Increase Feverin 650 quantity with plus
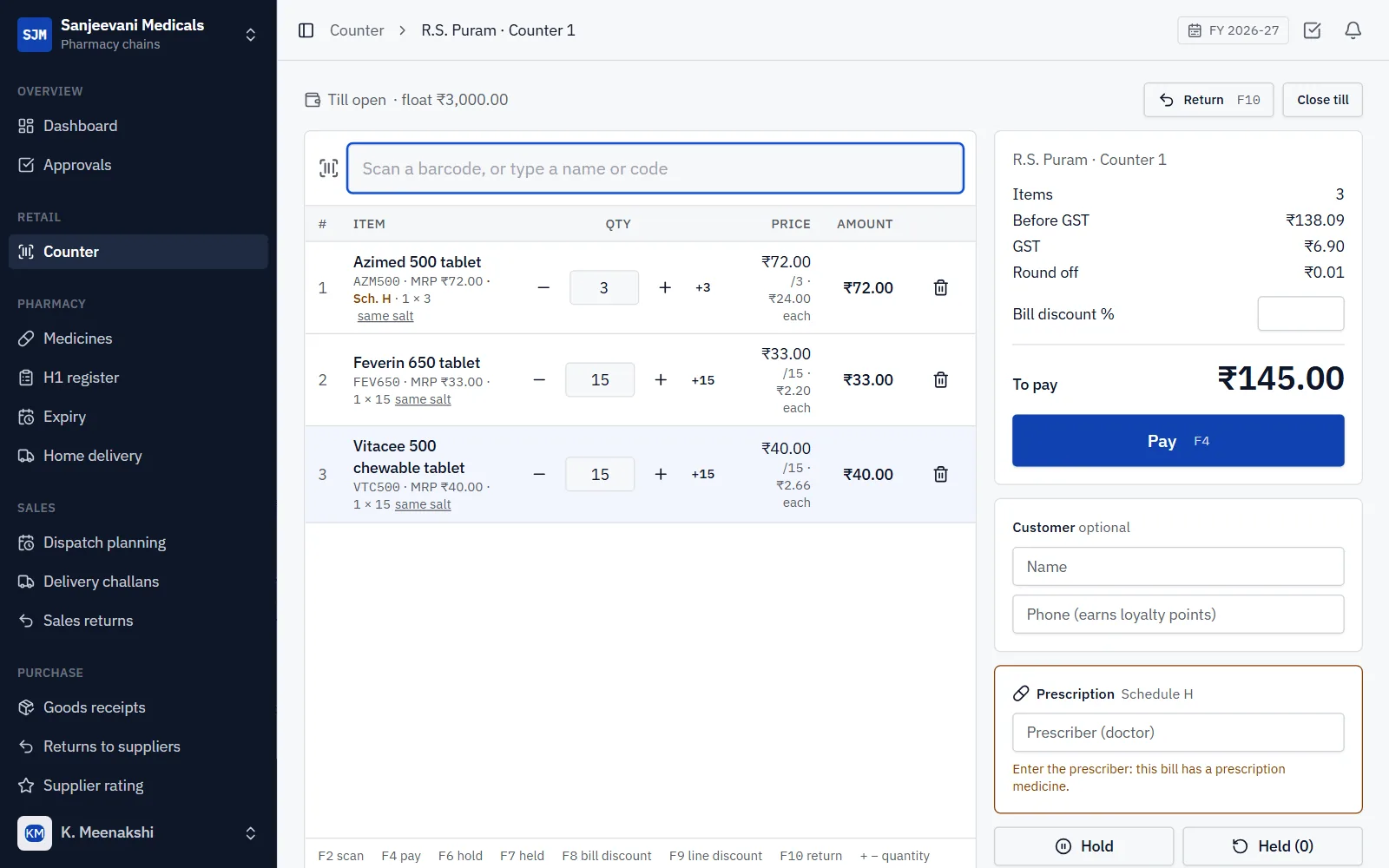The height and width of the screenshot is (868, 1389). click(x=661, y=379)
